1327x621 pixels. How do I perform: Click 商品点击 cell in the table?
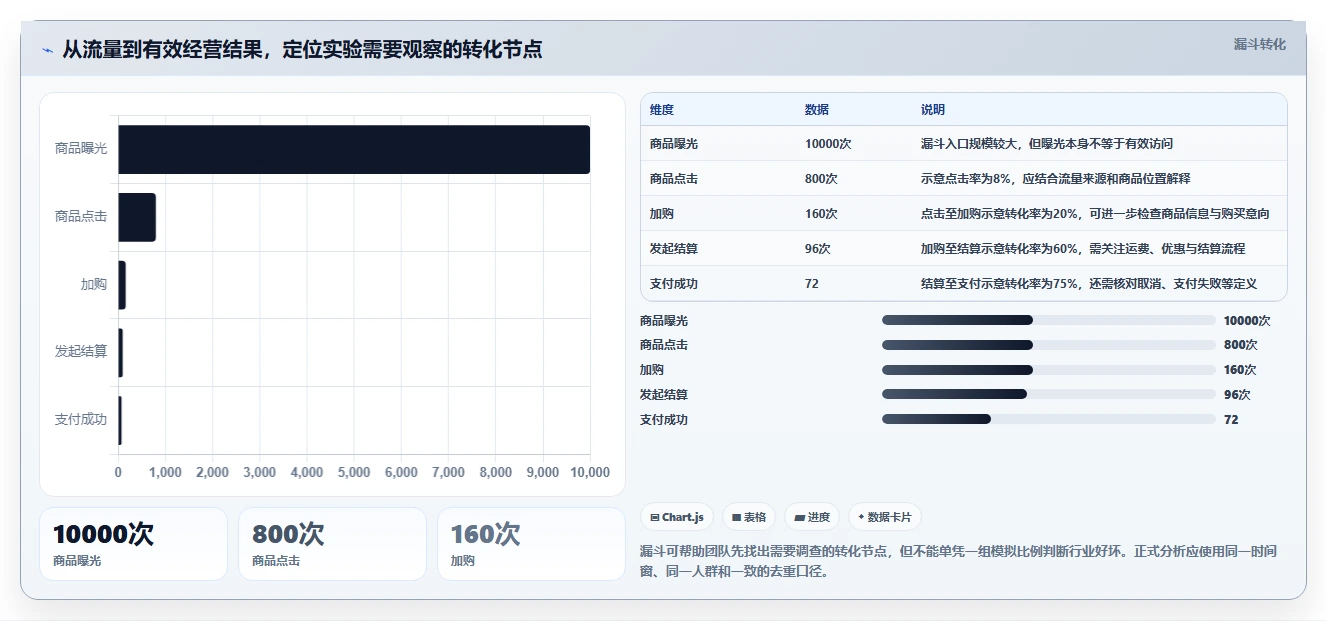tap(674, 179)
